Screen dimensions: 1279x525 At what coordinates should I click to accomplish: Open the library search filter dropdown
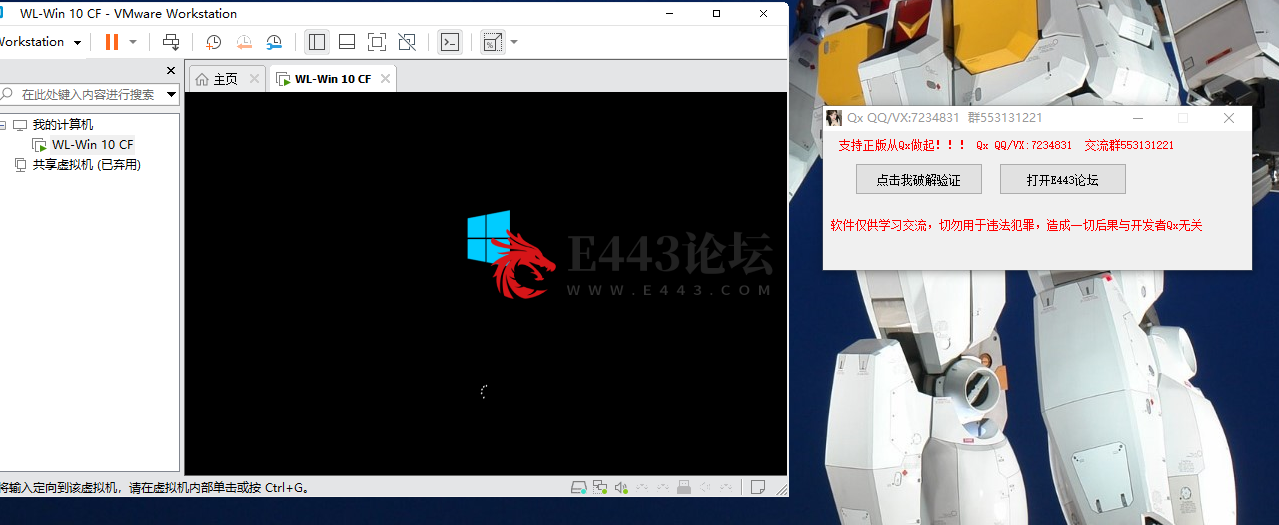(x=172, y=94)
